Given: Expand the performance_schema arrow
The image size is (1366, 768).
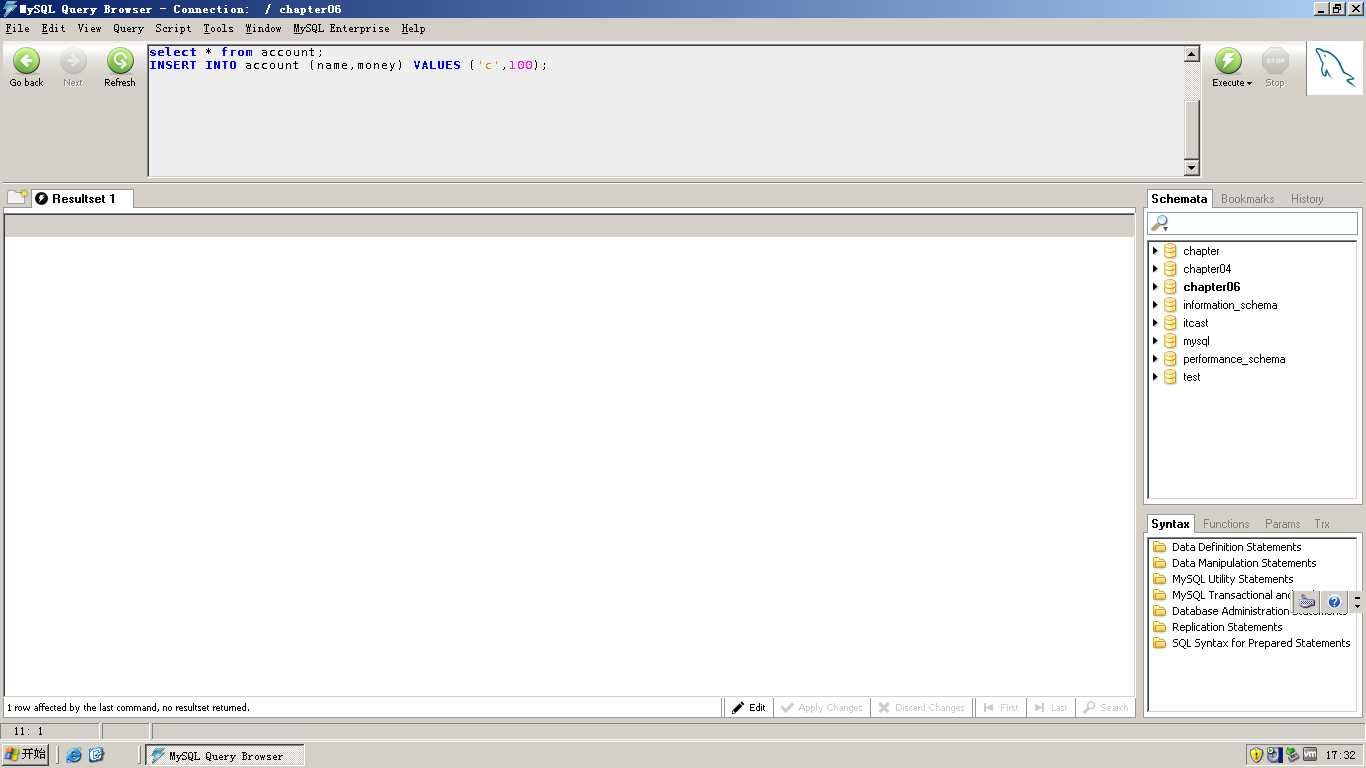Looking at the screenshot, I should coord(1155,359).
